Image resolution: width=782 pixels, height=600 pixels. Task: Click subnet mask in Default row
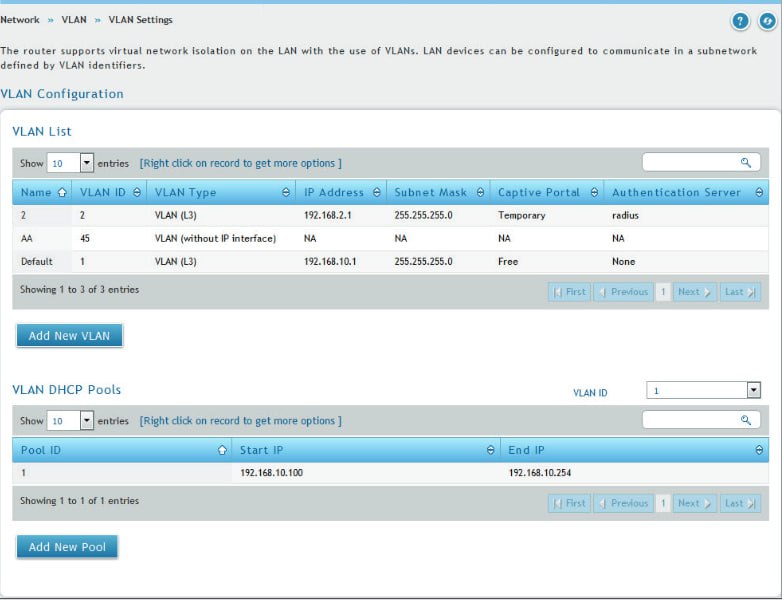coord(423,261)
